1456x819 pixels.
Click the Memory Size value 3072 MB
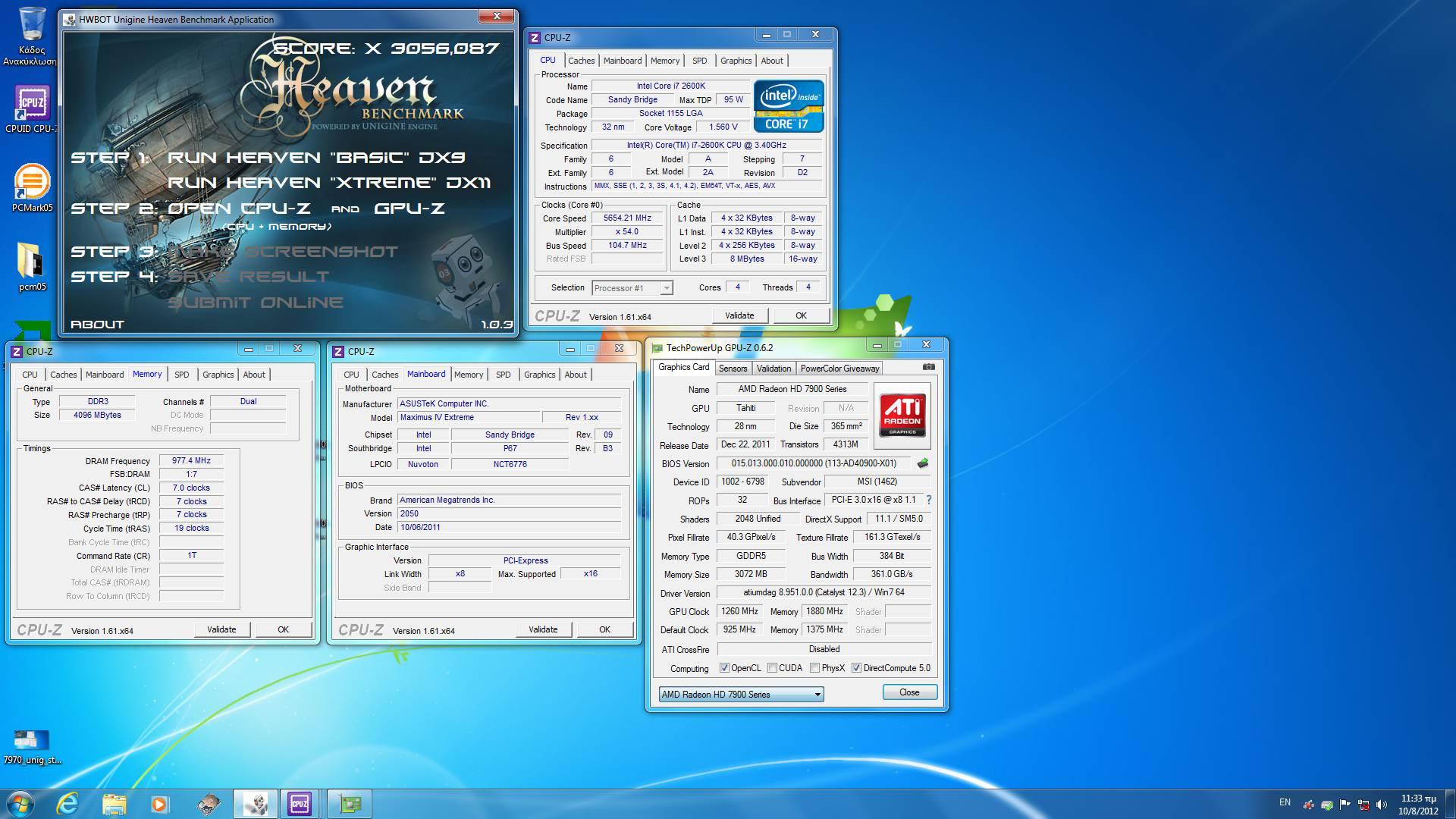pos(751,574)
